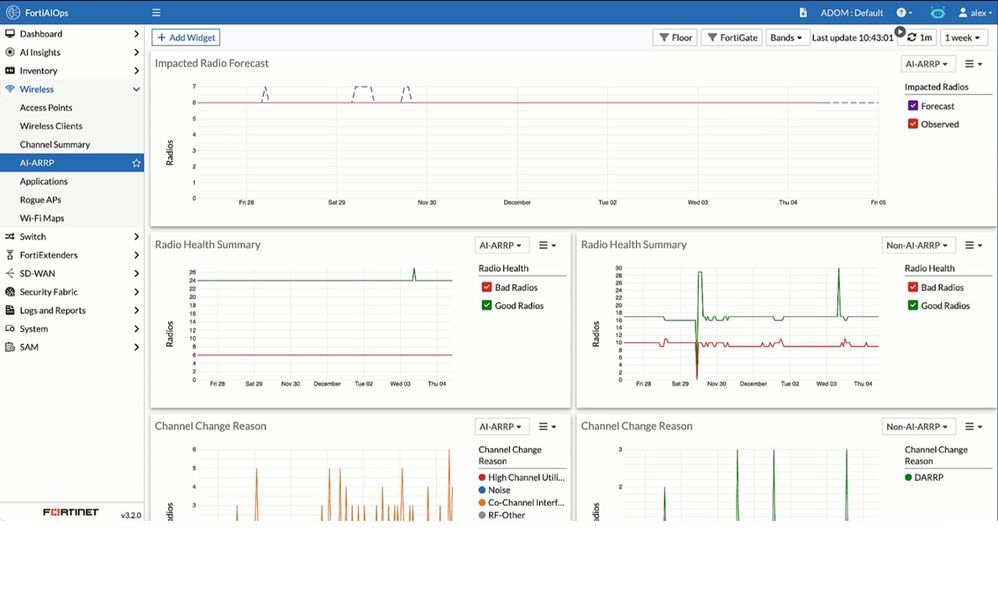Open Rogue APs page
This screenshot has width=998, height=605.
coord(40,200)
